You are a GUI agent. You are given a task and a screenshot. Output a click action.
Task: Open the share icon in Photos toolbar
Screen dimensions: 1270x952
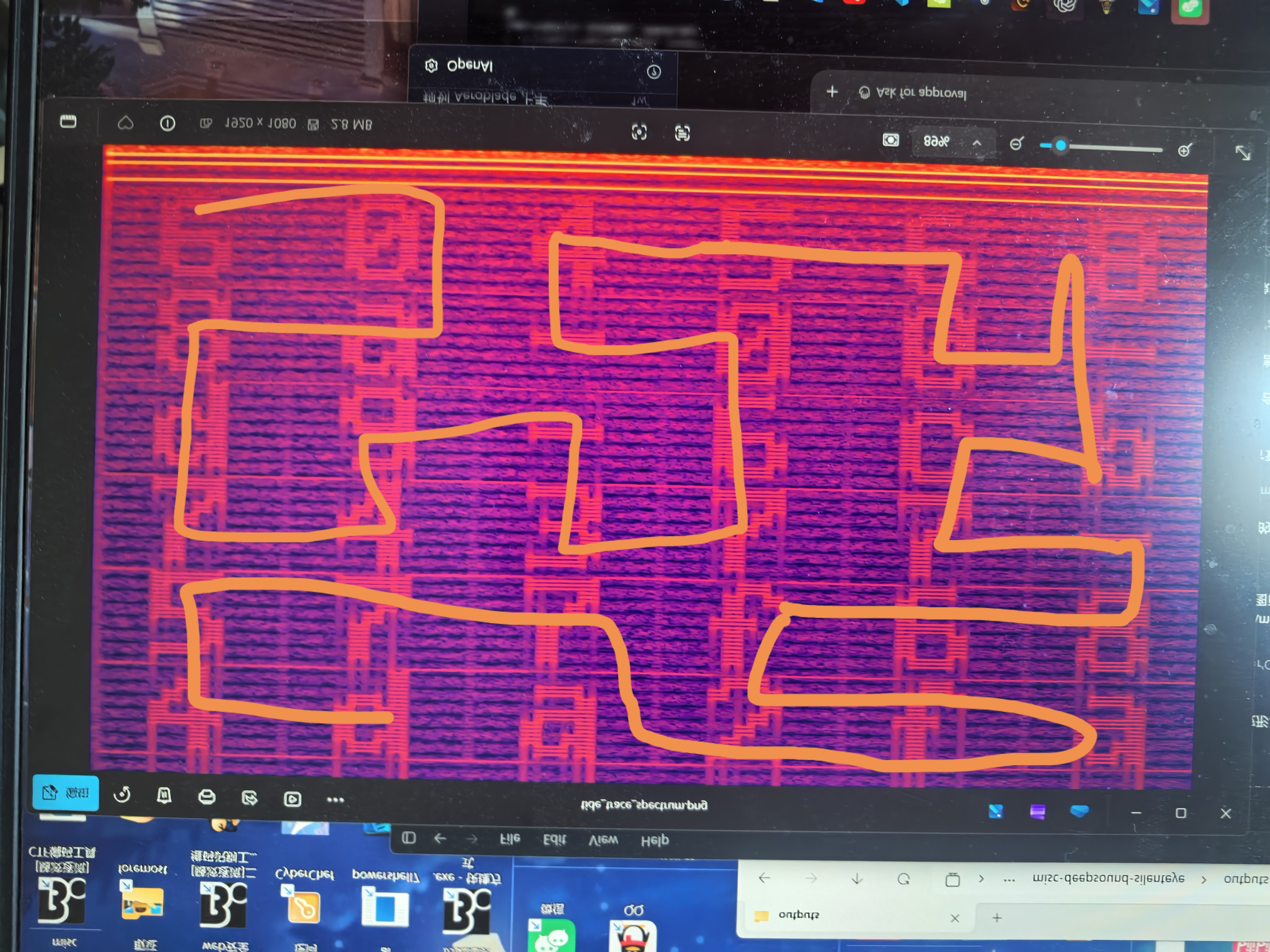click(x=250, y=798)
